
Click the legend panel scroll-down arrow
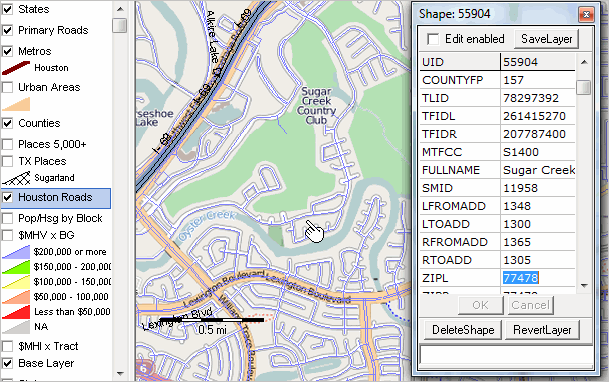[x=120, y=373]
